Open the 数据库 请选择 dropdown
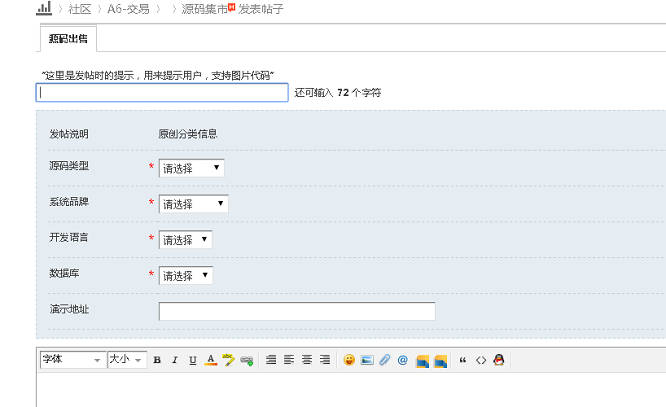Screen dimensions: 666x407 186,275
